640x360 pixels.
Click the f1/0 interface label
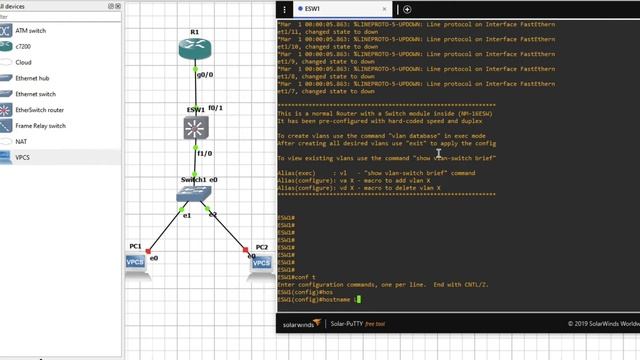click(x=205, y=153)
